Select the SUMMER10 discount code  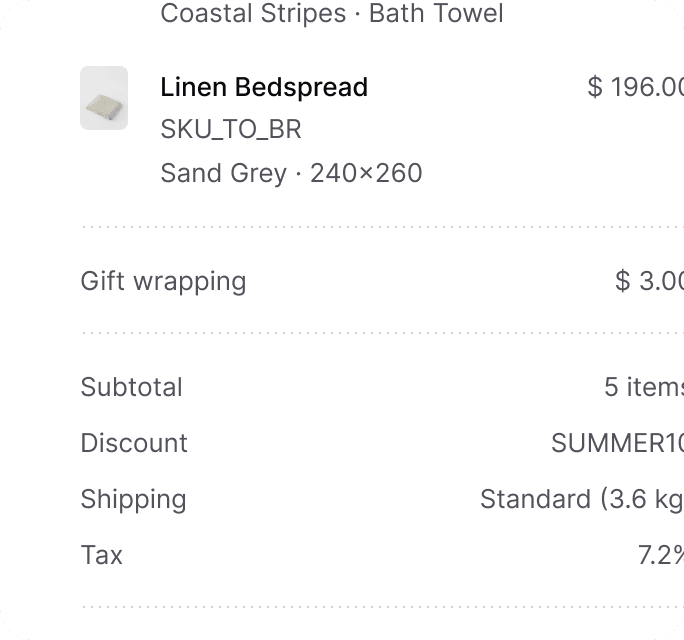(617, 443)
